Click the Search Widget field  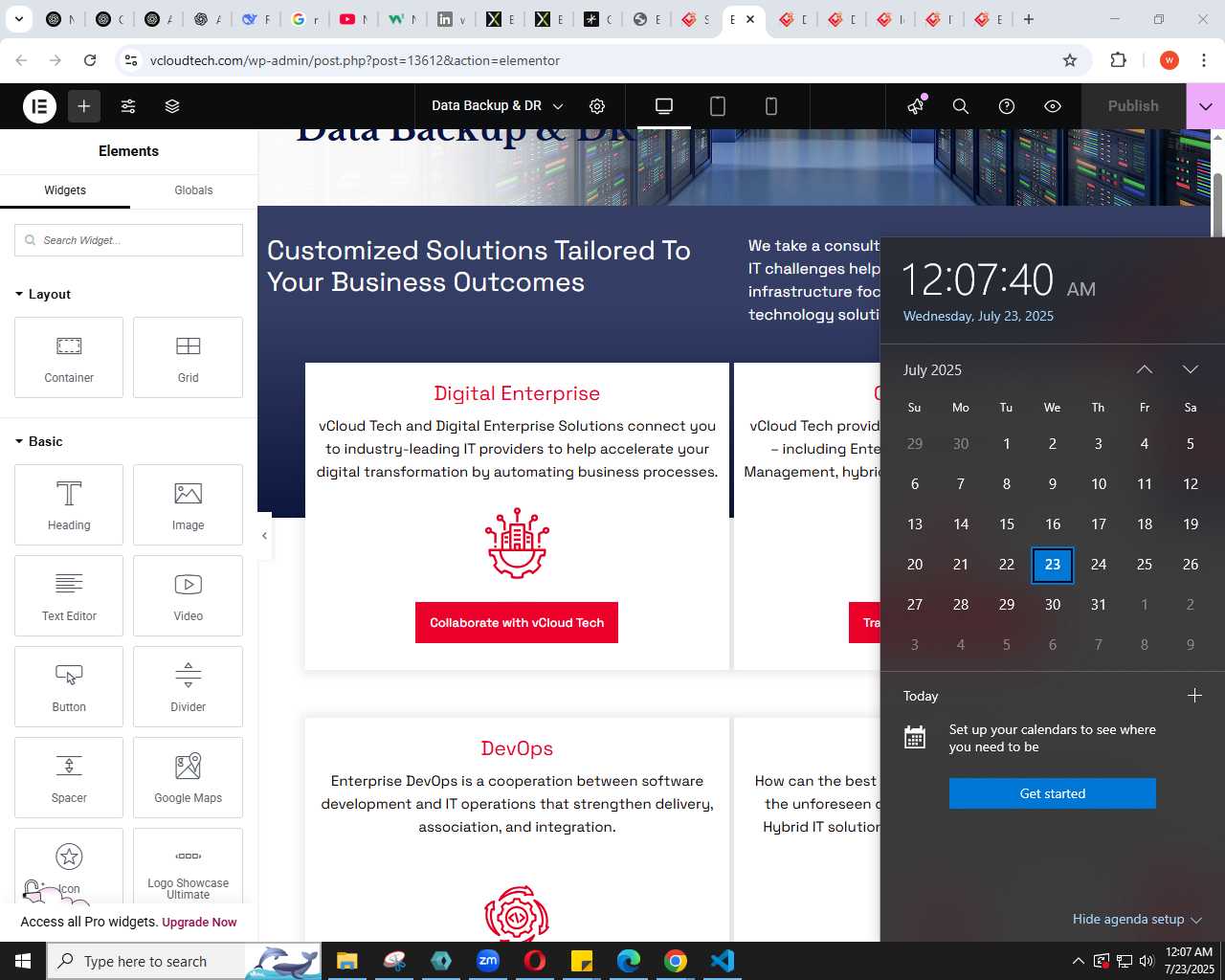click(x=128, y=240)
